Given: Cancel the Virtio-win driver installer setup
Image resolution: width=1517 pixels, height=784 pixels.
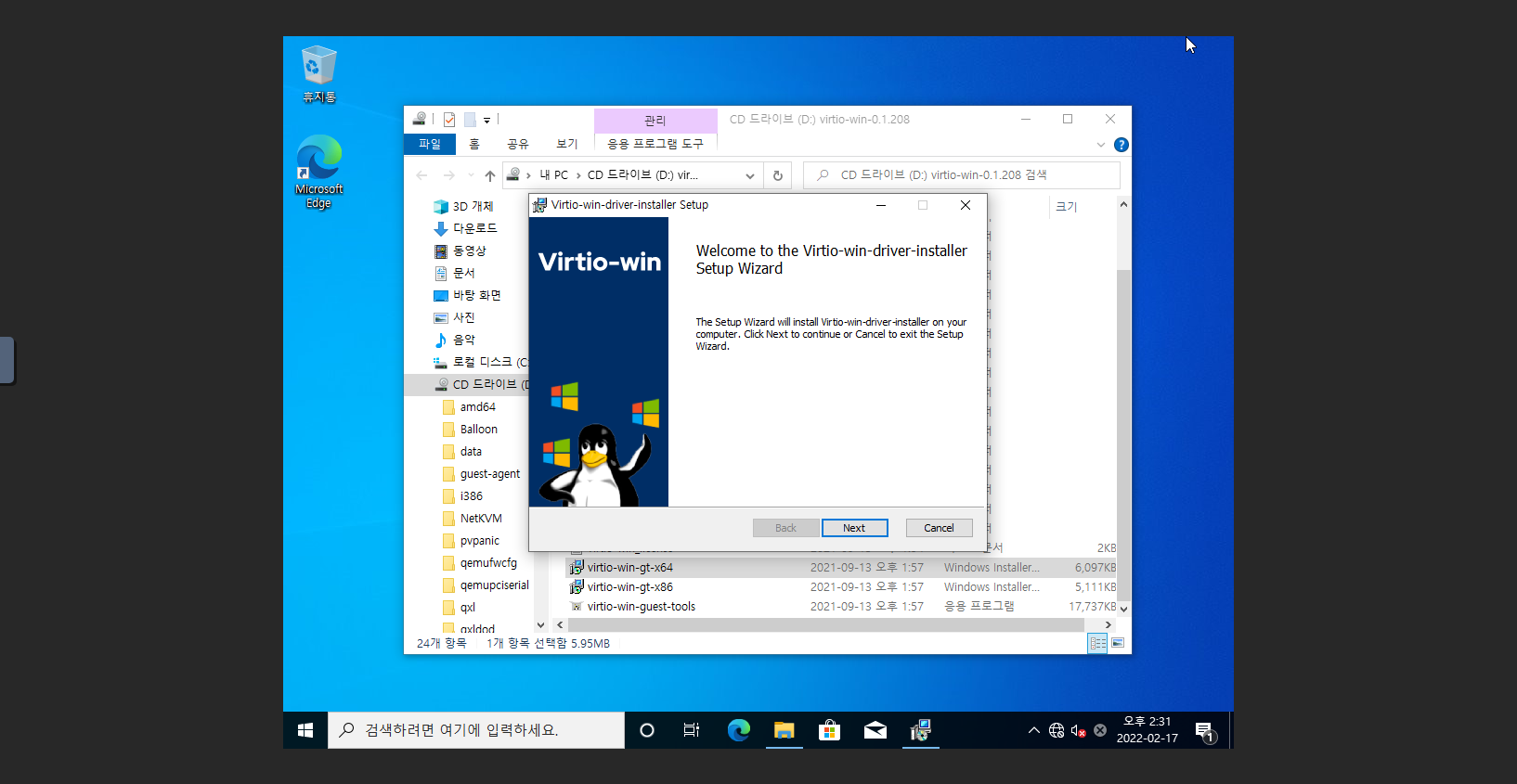Looking at the screenshot, I should (x=939, y=528).
